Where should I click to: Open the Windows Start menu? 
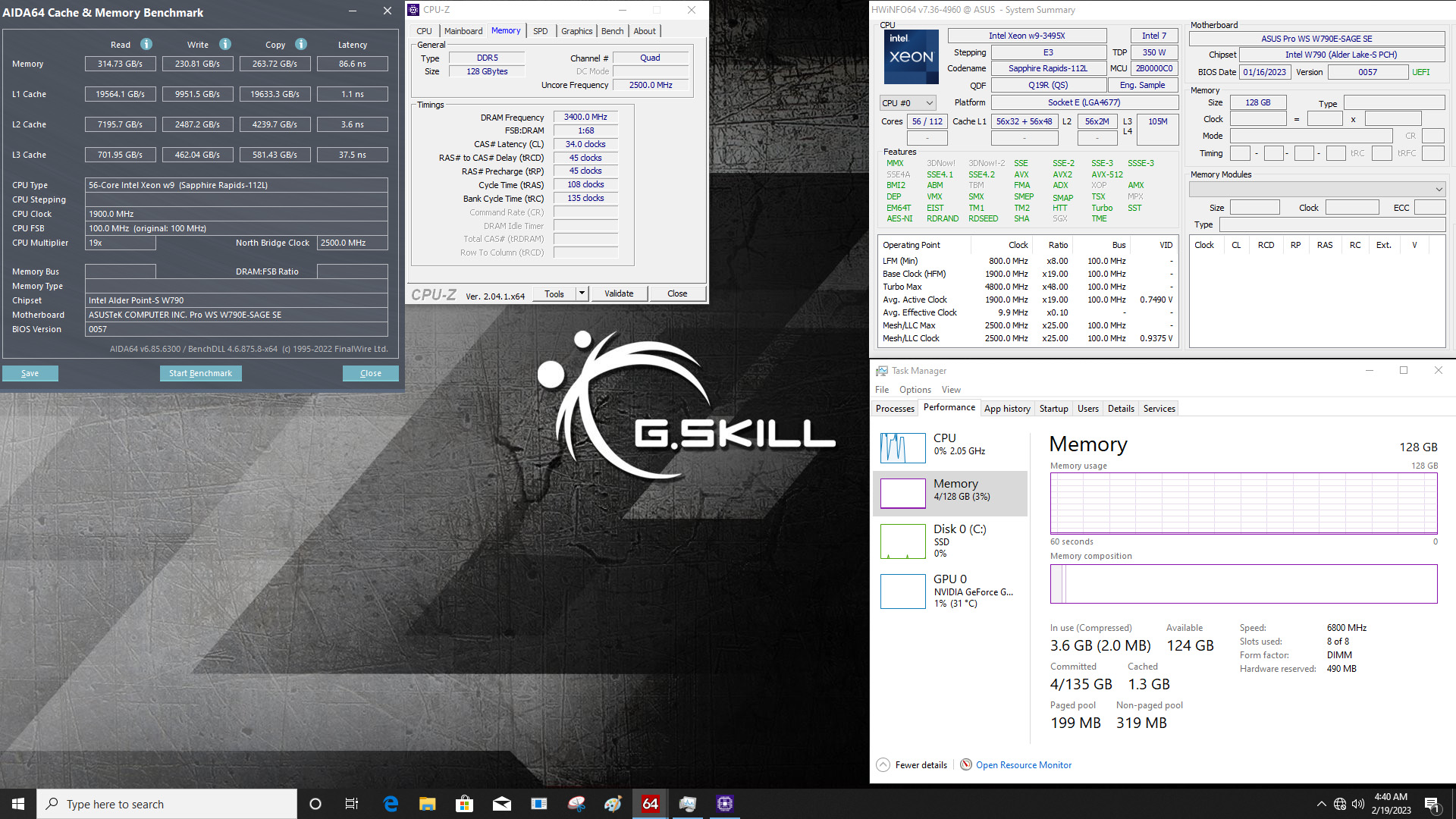(18, 804)
